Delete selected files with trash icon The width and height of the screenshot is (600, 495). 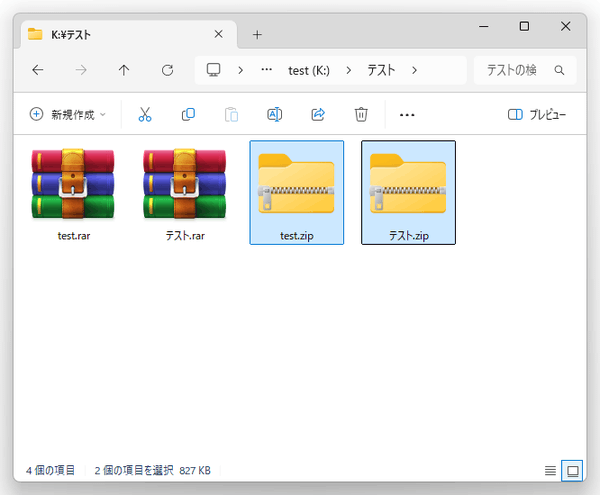point(361,114)
